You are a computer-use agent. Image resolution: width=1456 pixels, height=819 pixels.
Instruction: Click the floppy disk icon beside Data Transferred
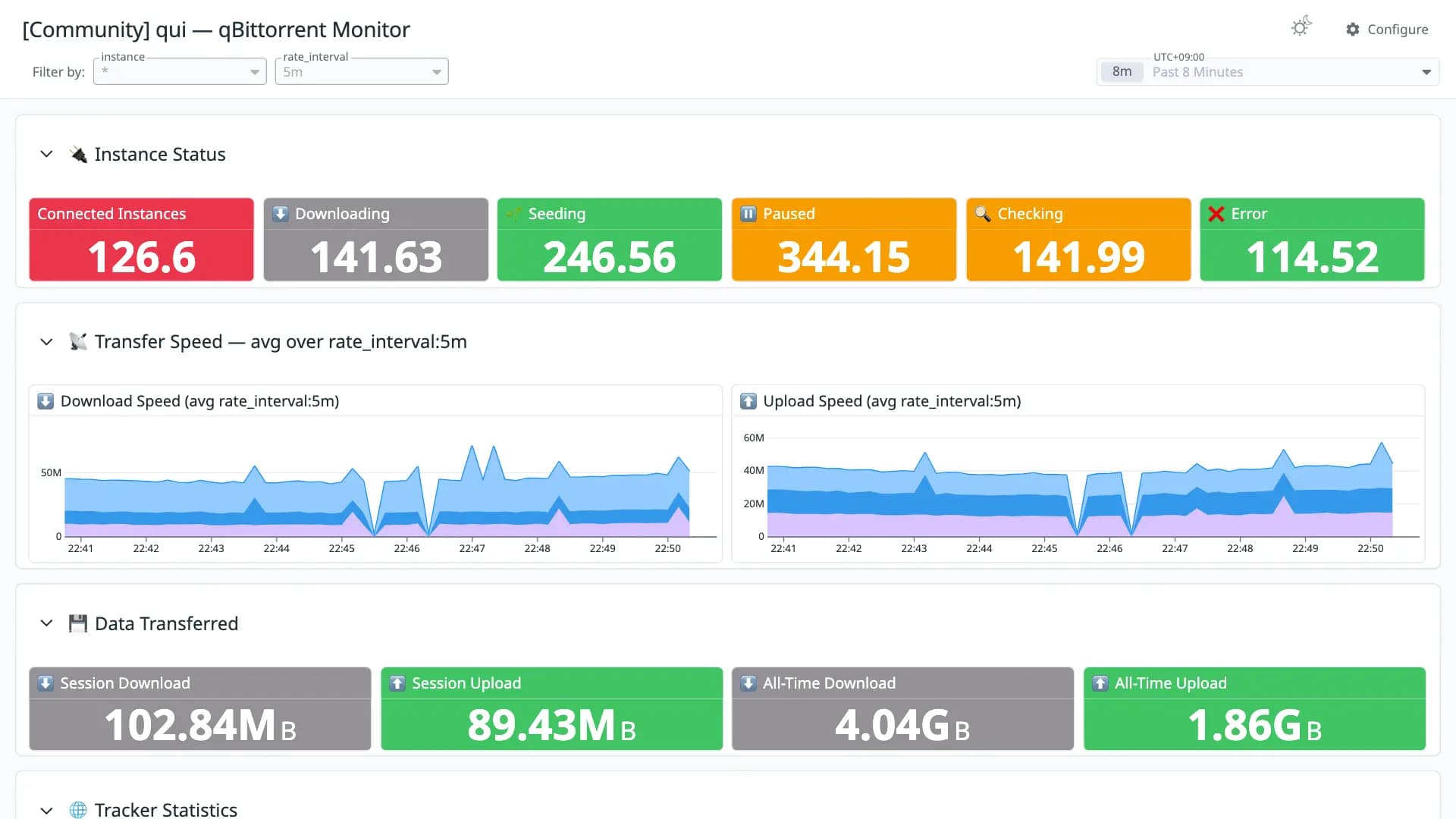[x=78, y=623]
